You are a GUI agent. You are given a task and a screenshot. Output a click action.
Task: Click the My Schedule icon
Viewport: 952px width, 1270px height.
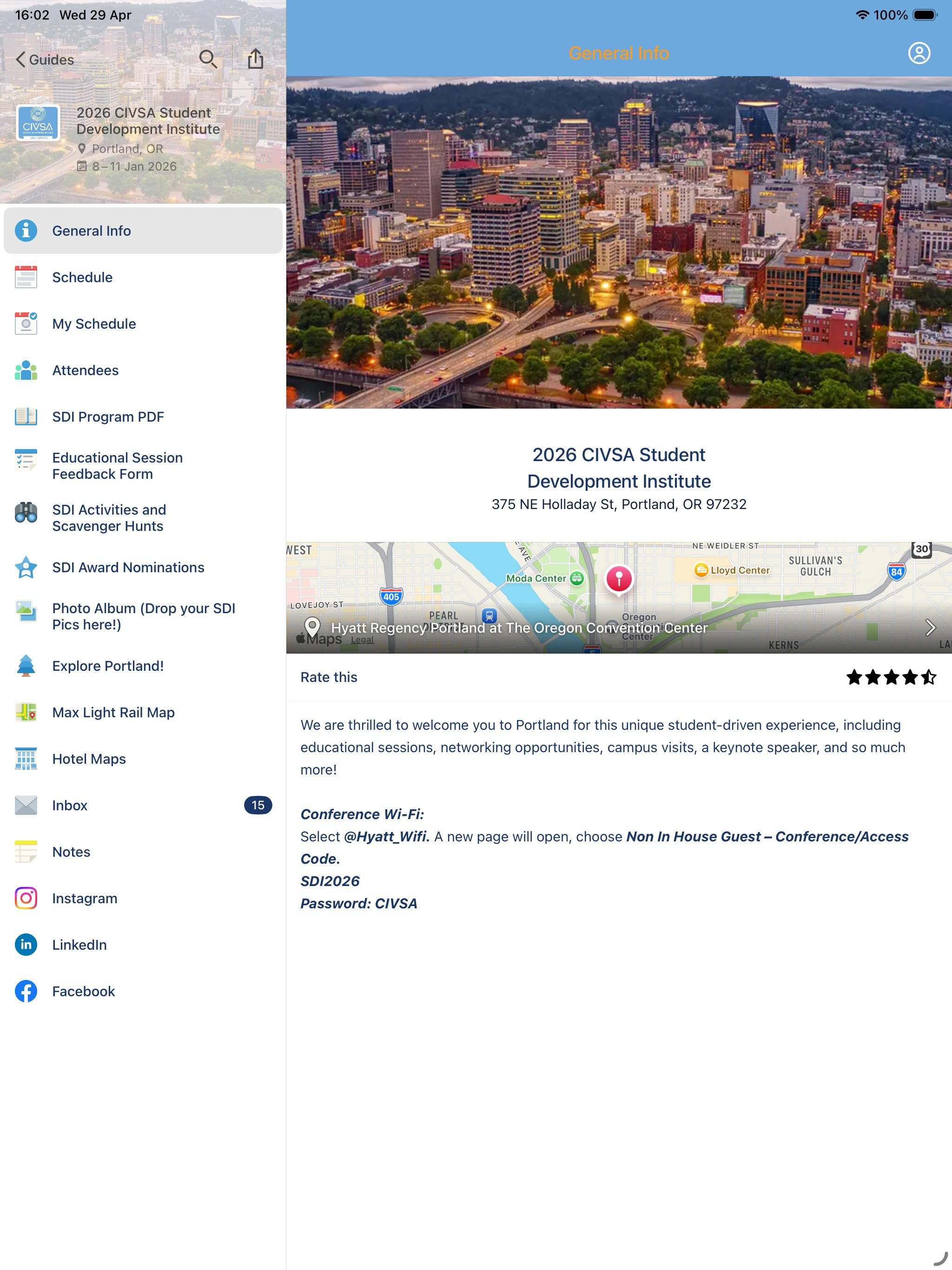26,324
